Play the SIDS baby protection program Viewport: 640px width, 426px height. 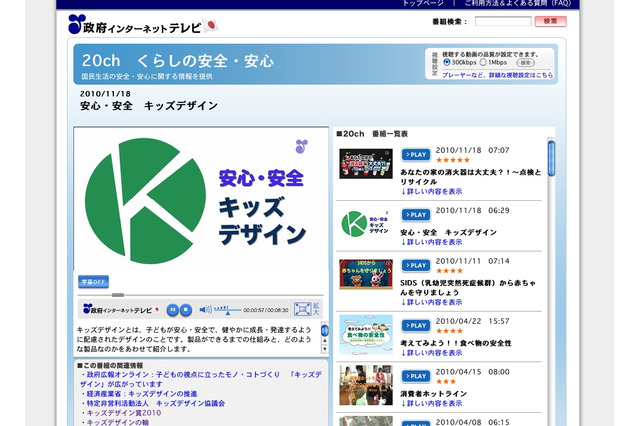click(x=416, y=265)
